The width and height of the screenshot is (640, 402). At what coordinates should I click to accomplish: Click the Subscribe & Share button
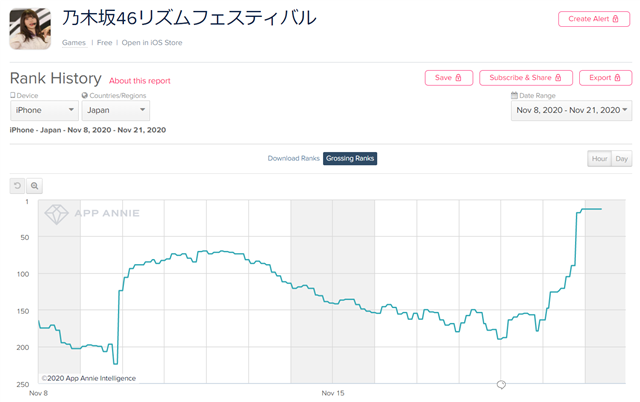(x=526, y=78)
